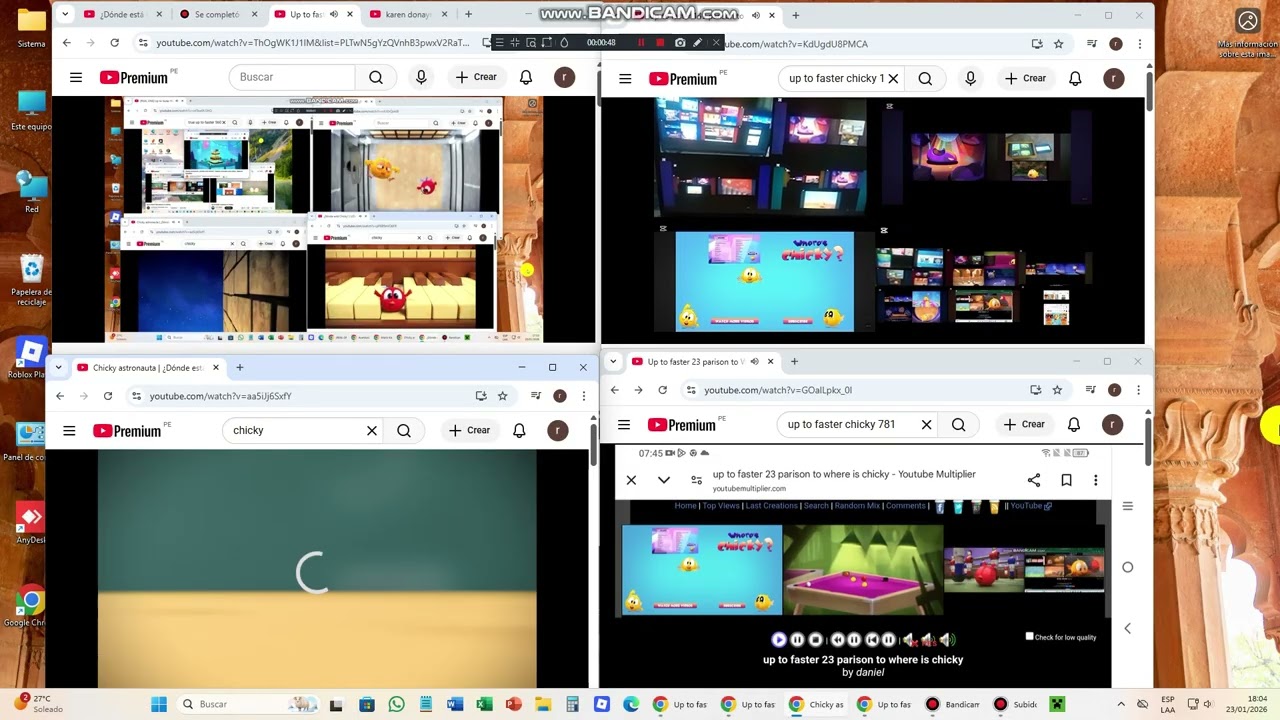The width and height of the screenshot is (1280, 720).
Task: Click Crear in Chicky astronauta window
Action: (469, 430)
